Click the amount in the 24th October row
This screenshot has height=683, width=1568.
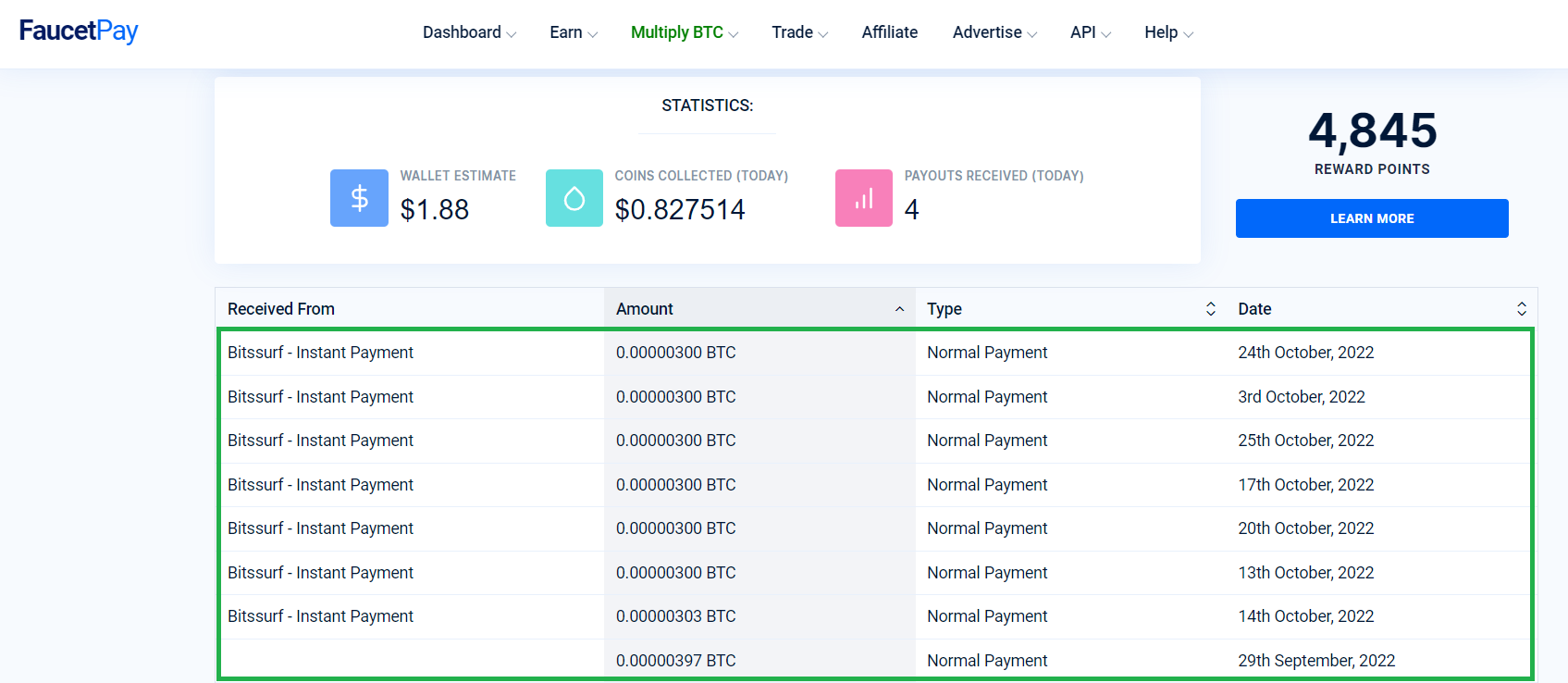pos(676,353)
